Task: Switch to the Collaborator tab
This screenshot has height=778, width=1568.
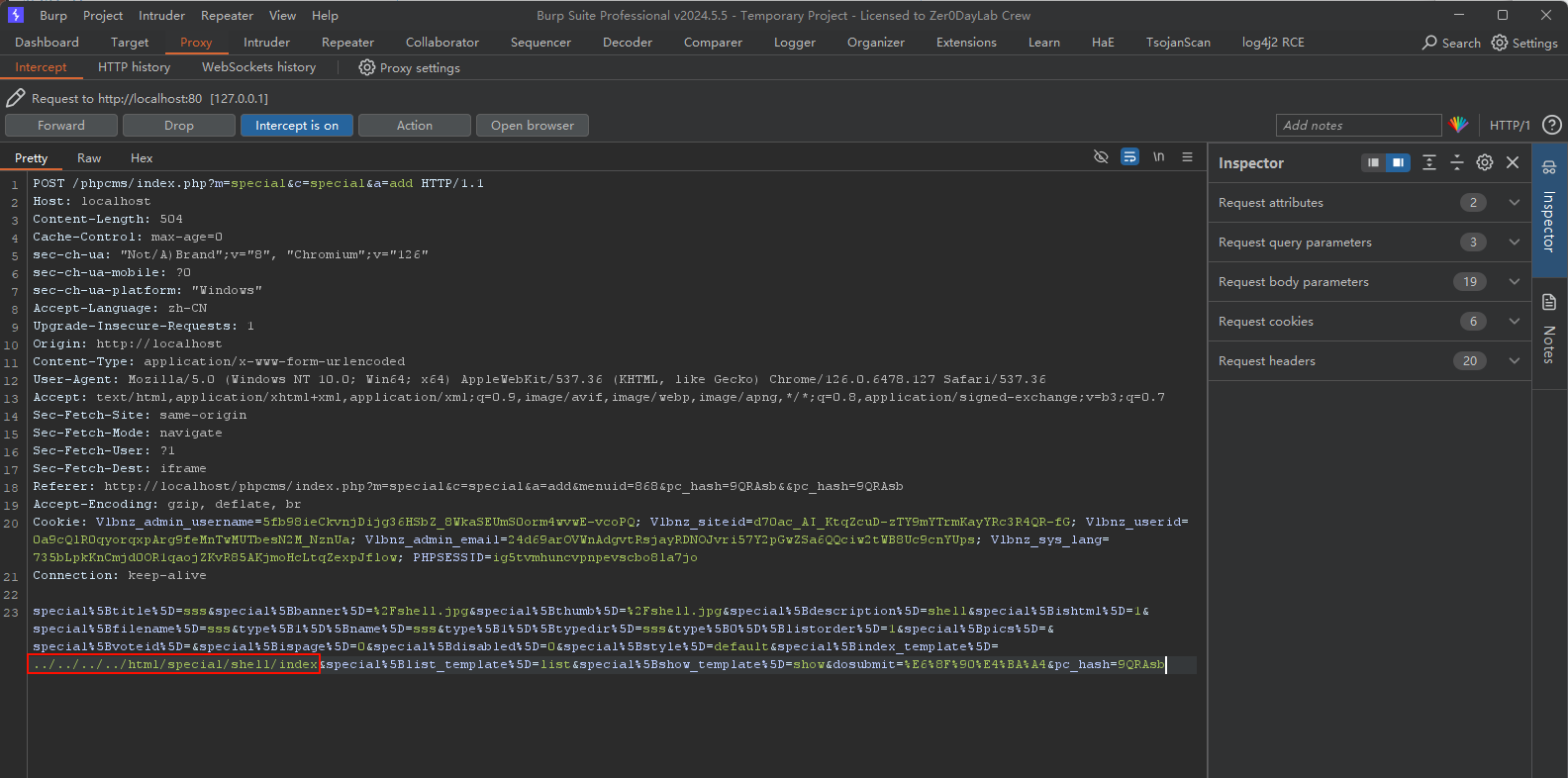Action: [442, 43]
